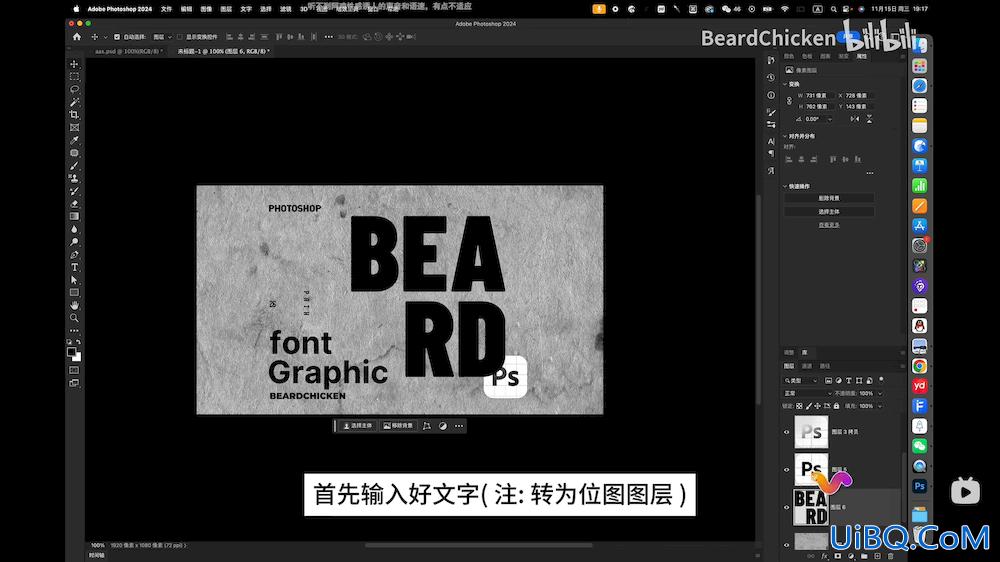Screen dimensions: 1000x562
Task: Collapse the Align and Distribute section
Action: pos(785,136)
